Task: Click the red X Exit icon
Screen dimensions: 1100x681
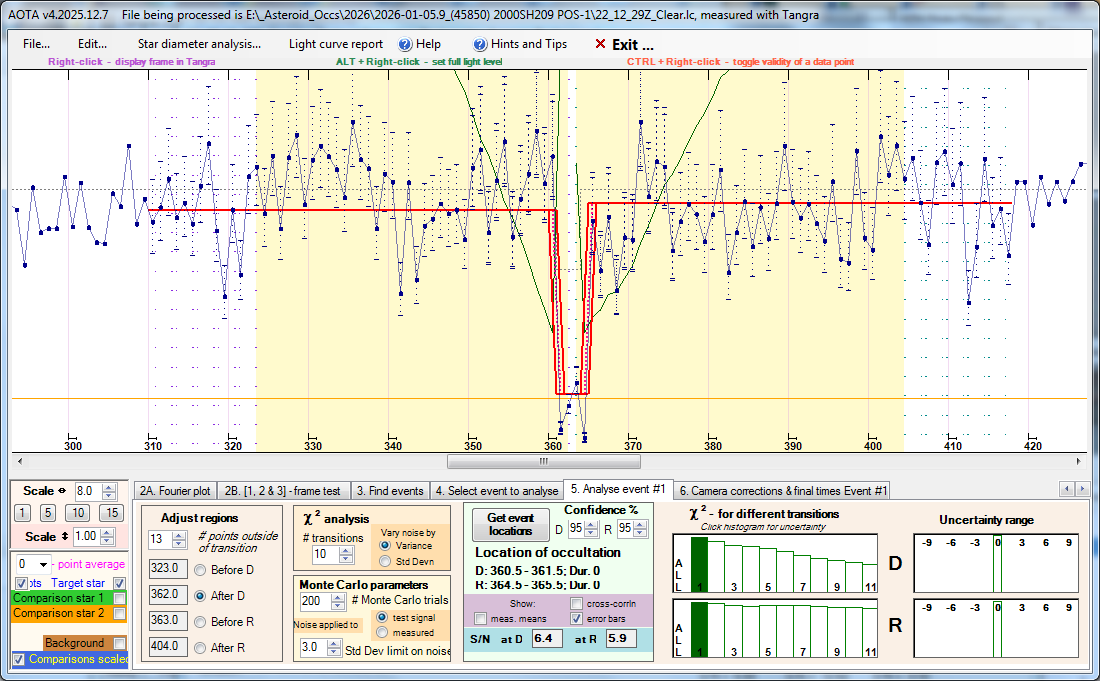Action: [x=600, y=44]
